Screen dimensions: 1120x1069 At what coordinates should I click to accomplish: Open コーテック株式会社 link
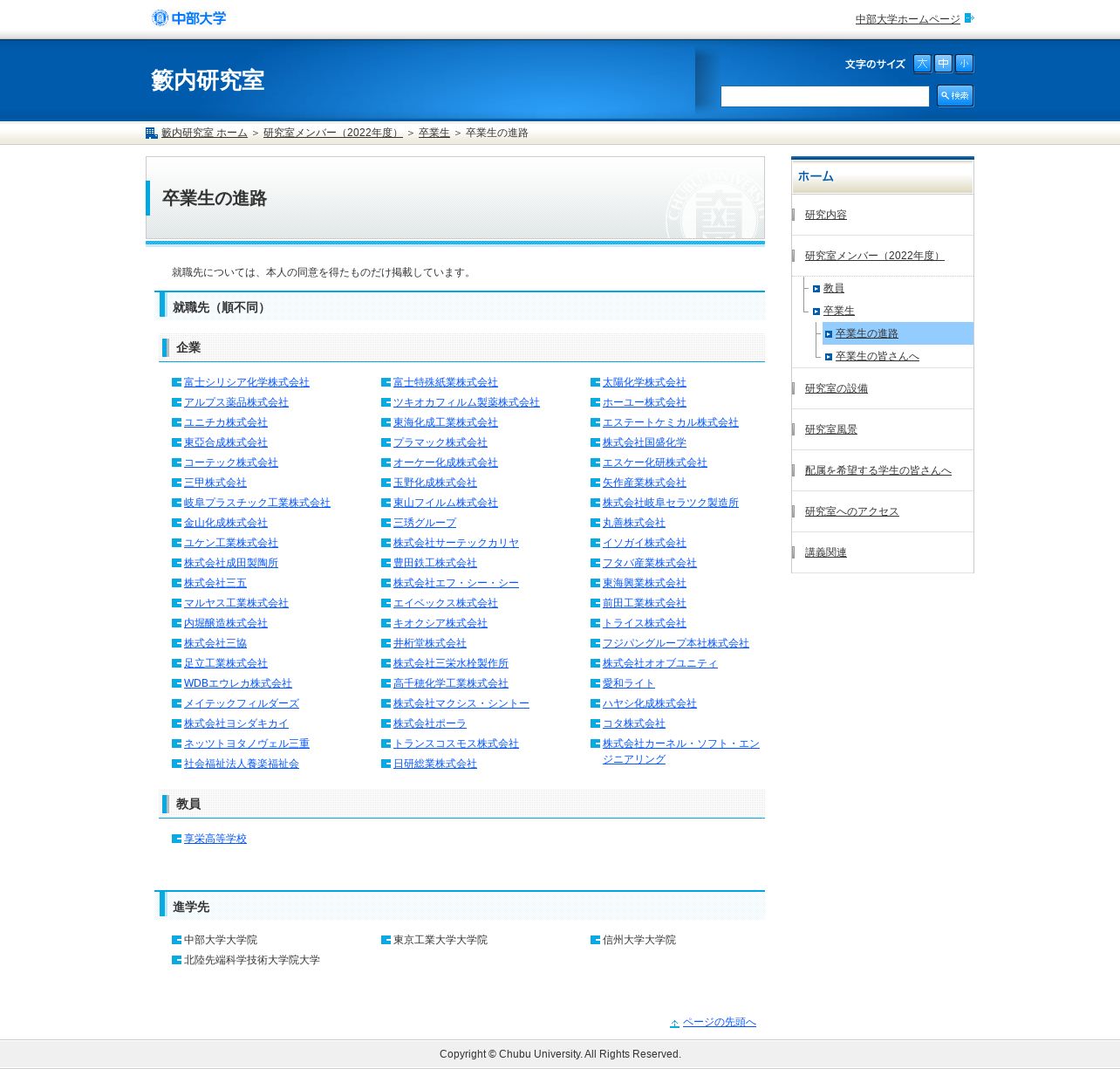tap(231, 463)
